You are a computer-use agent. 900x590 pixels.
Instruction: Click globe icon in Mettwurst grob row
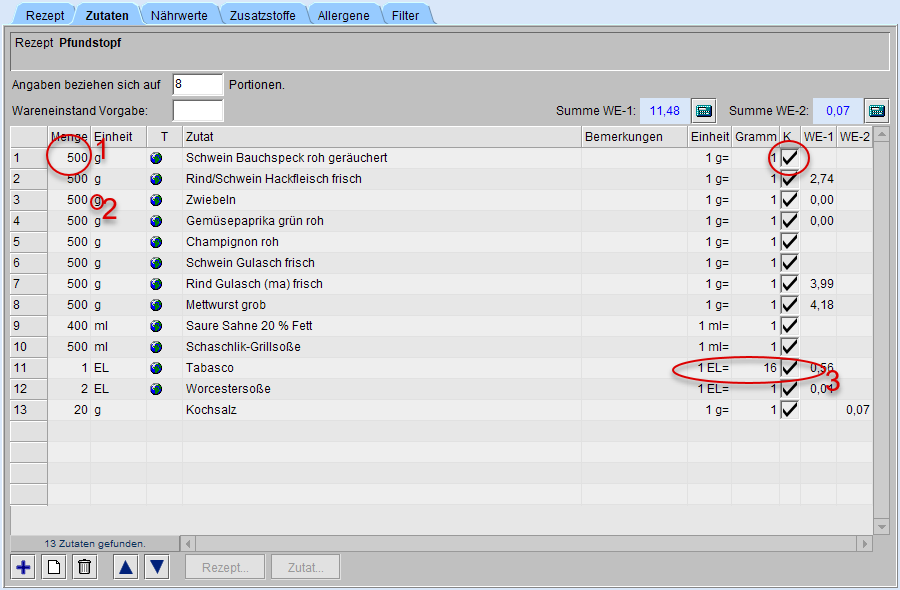tap(156, 305)
